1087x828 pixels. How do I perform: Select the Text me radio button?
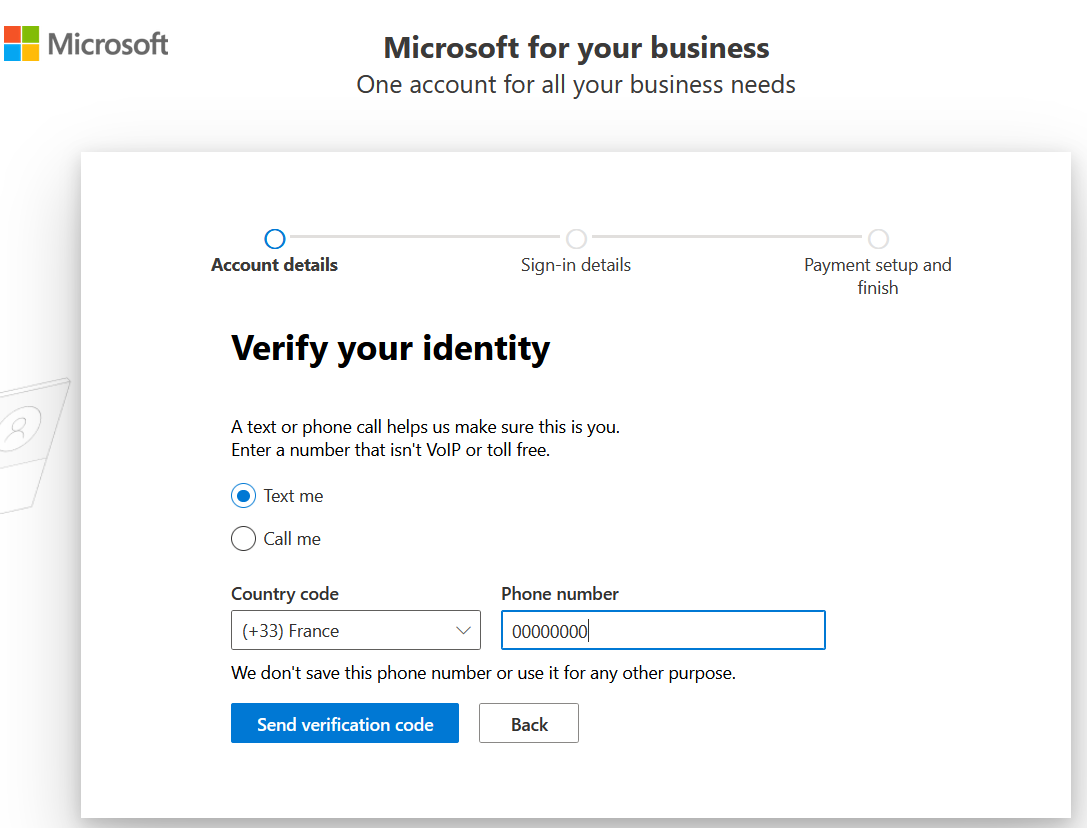tap(243, 496)
